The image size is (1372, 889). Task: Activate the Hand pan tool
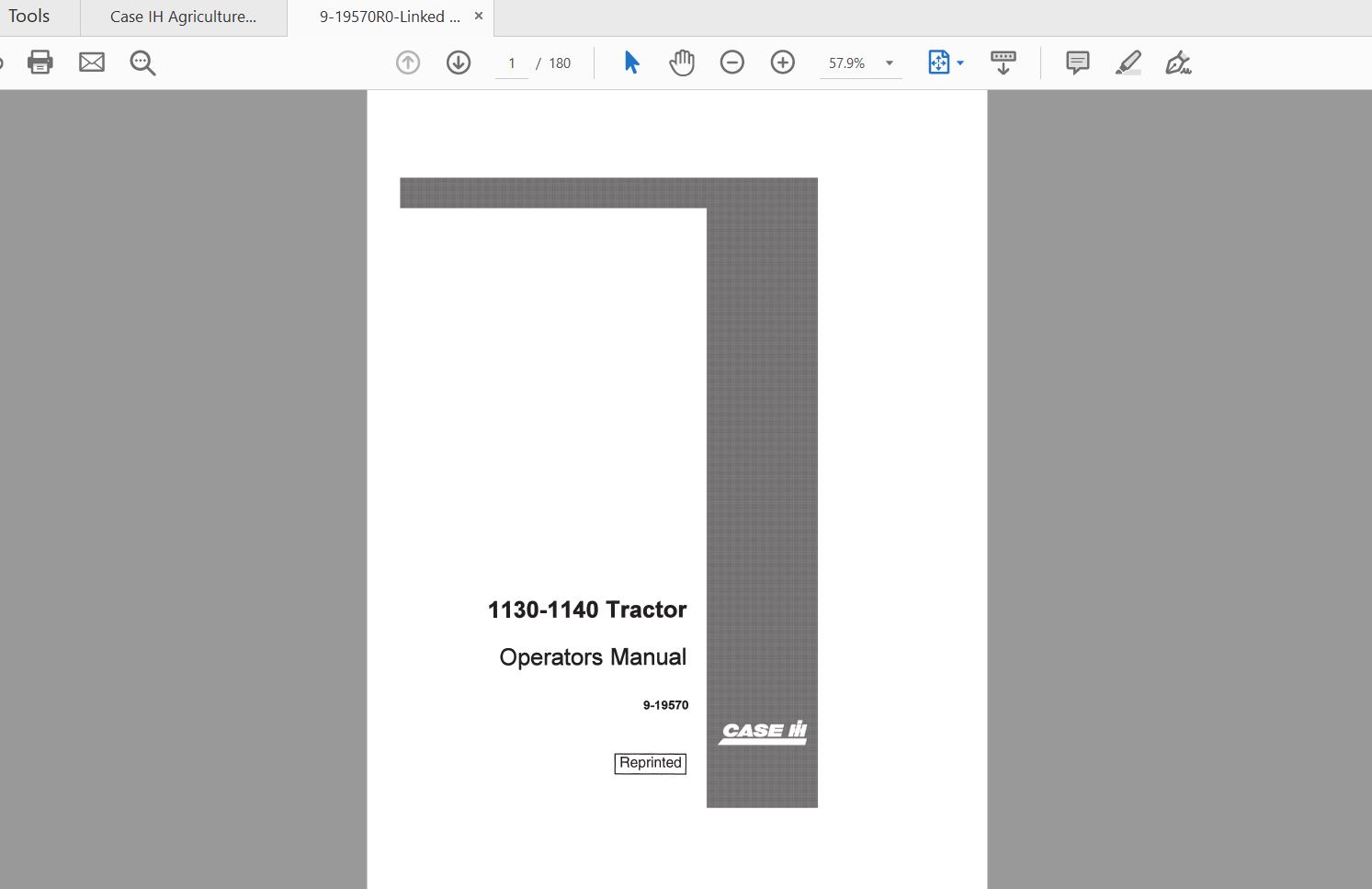pos(682,63)
